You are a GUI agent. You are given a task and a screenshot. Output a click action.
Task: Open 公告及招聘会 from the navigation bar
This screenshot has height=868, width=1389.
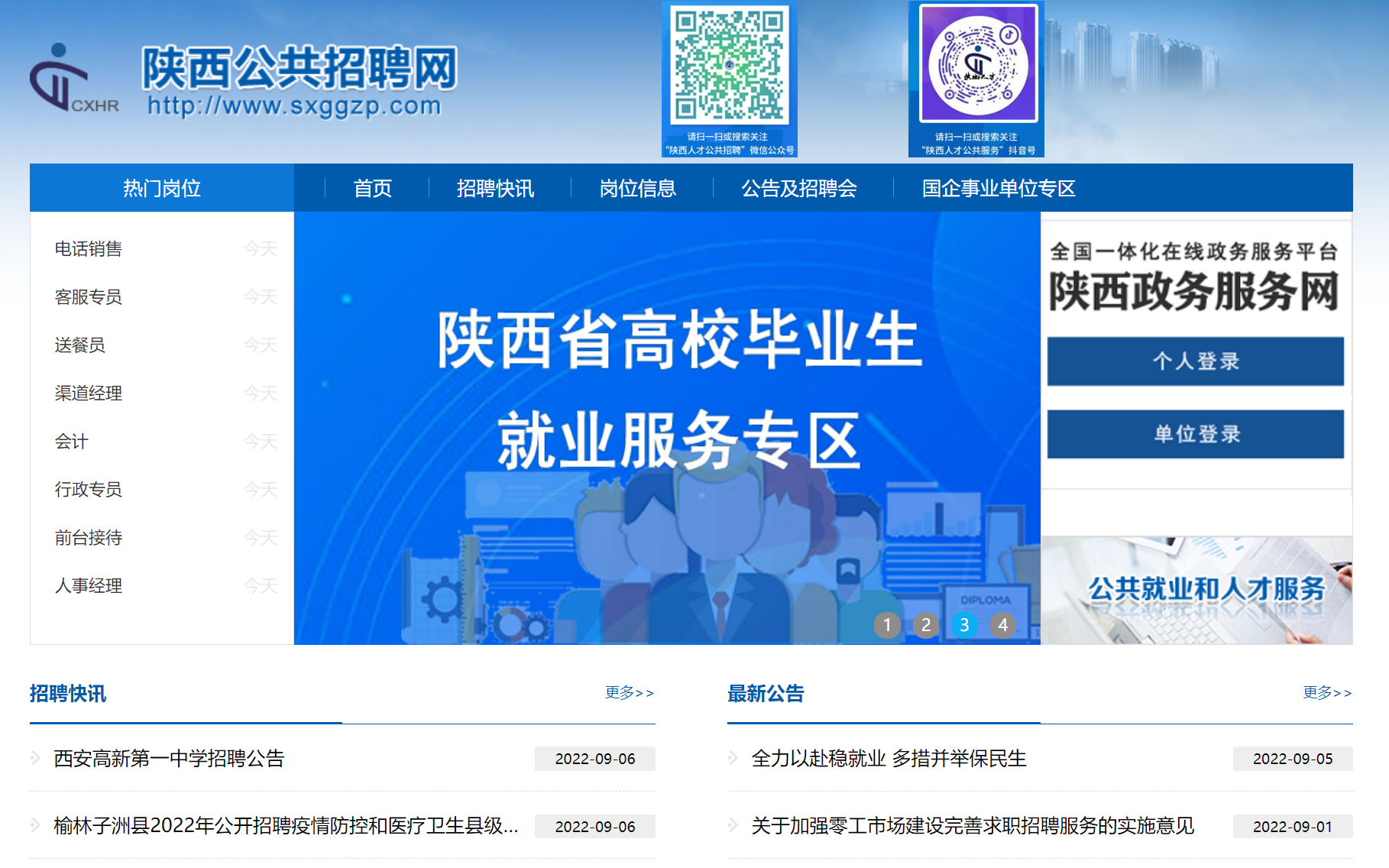click(x=799, y=188)
